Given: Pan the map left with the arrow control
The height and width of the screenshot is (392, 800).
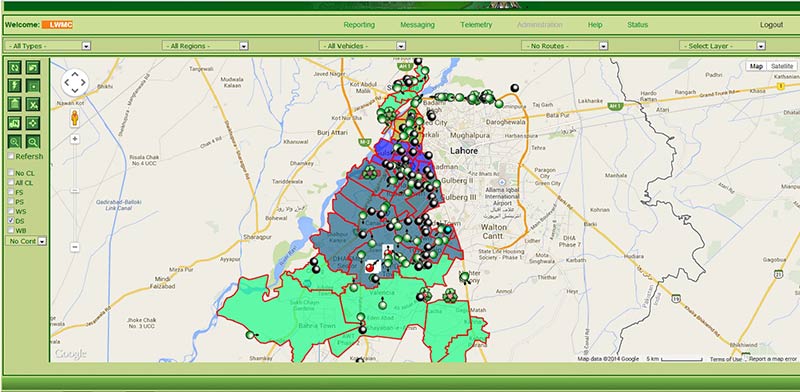Looking at the screenshot, I should coord(67,83).
